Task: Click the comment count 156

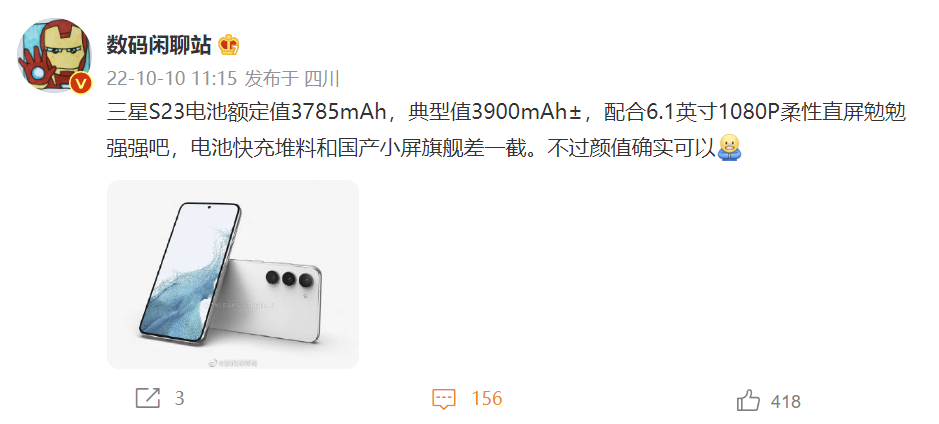Action: click(486, 399)
